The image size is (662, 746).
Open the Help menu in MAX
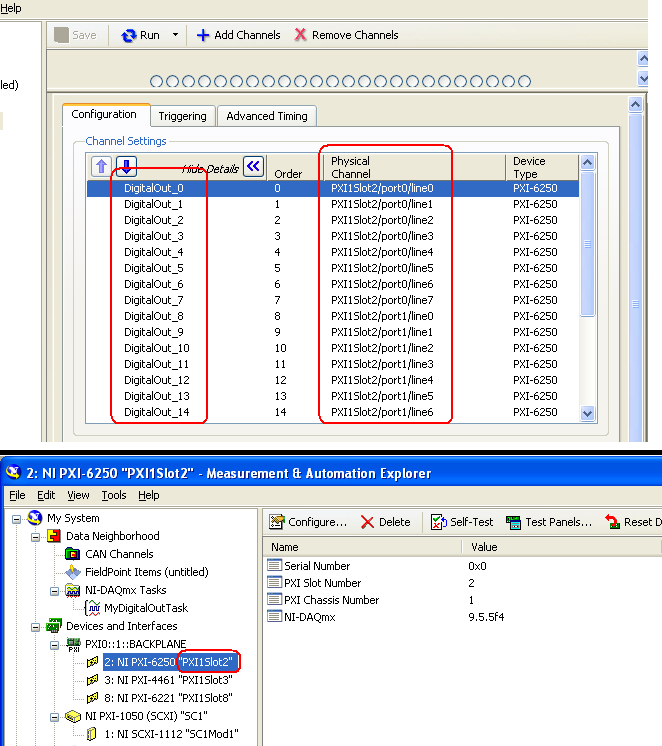[148, 495]
